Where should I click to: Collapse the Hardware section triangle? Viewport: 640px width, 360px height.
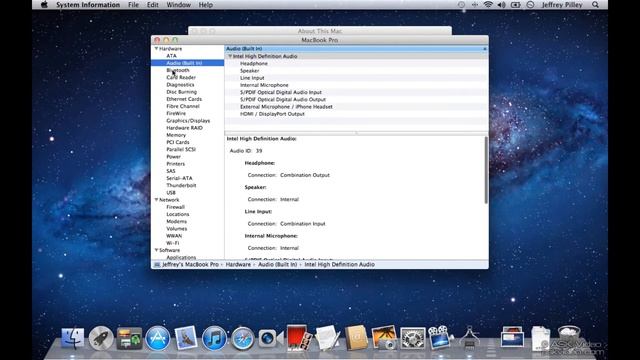[x=156, y=49]
